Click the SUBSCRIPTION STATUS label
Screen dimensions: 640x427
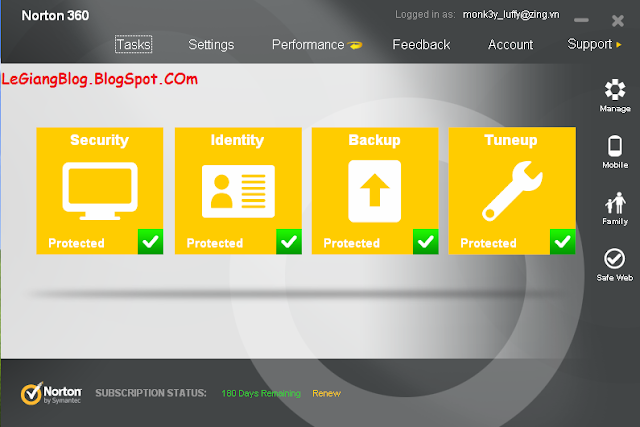point(151,393)
